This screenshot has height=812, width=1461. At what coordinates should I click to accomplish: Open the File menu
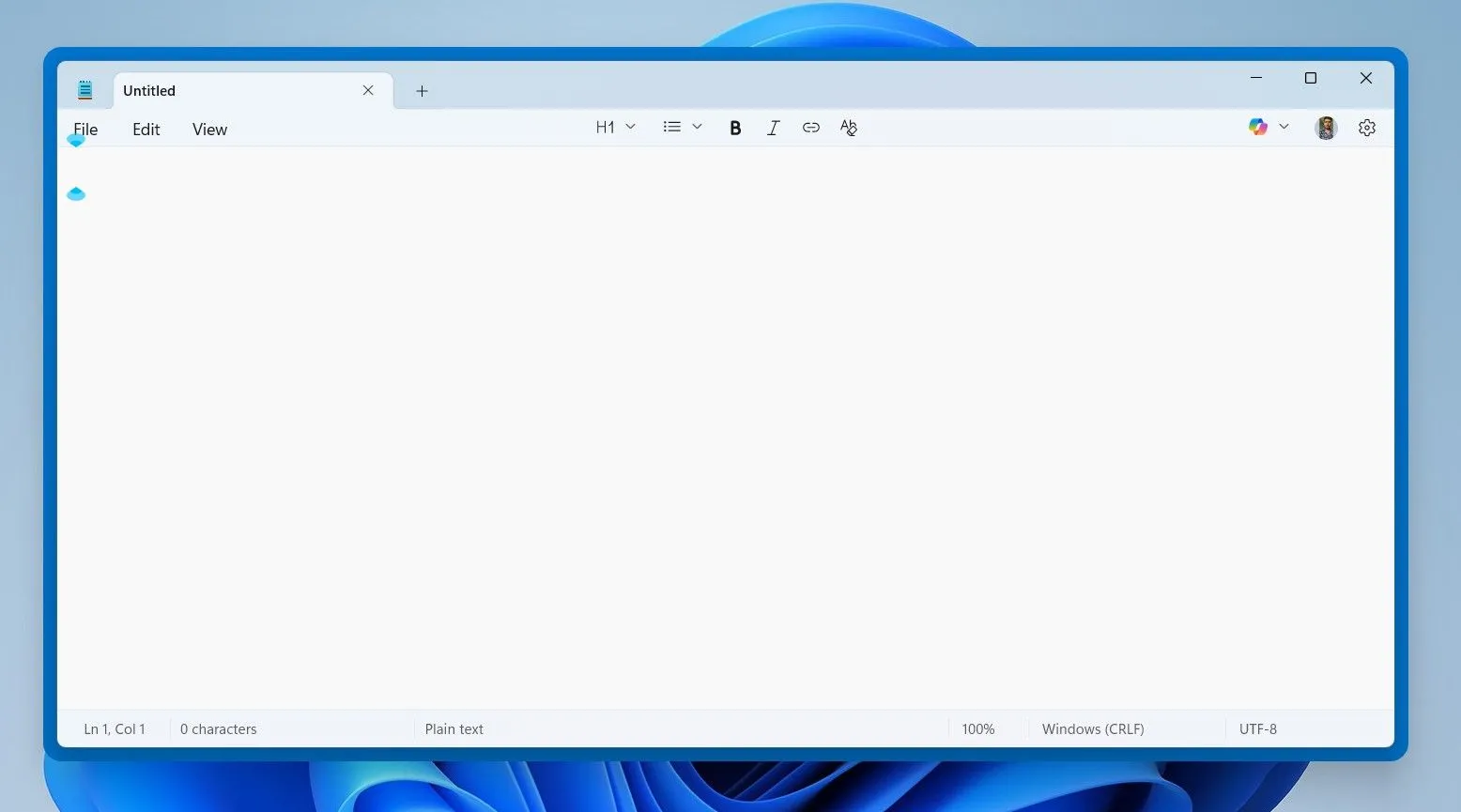point(85,129)
